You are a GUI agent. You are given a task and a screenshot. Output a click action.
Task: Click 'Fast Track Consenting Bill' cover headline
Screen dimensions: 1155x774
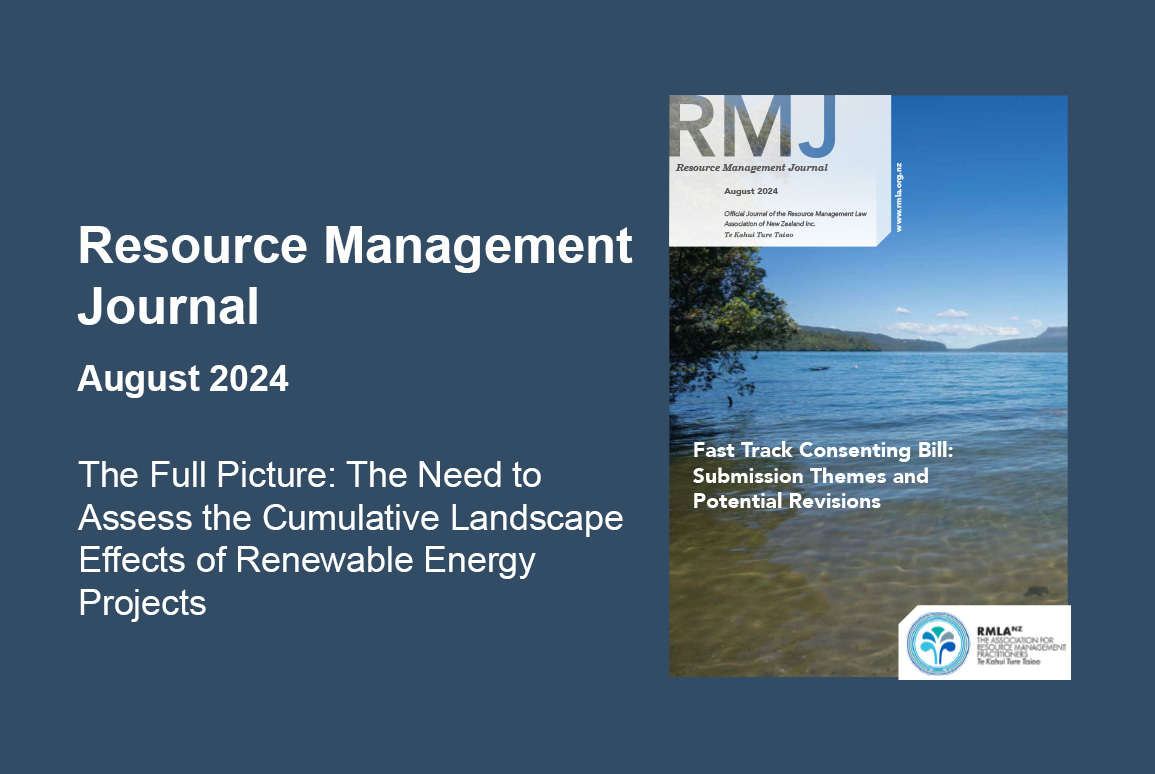point(823,450)
